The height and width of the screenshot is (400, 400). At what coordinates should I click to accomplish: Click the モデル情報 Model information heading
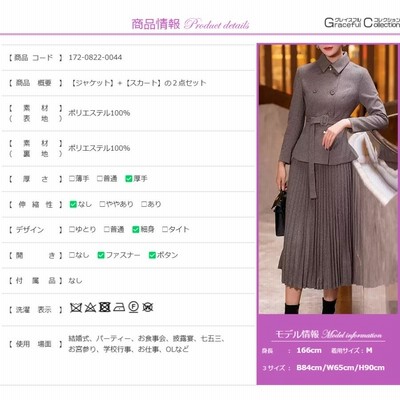tap(328, 334)
